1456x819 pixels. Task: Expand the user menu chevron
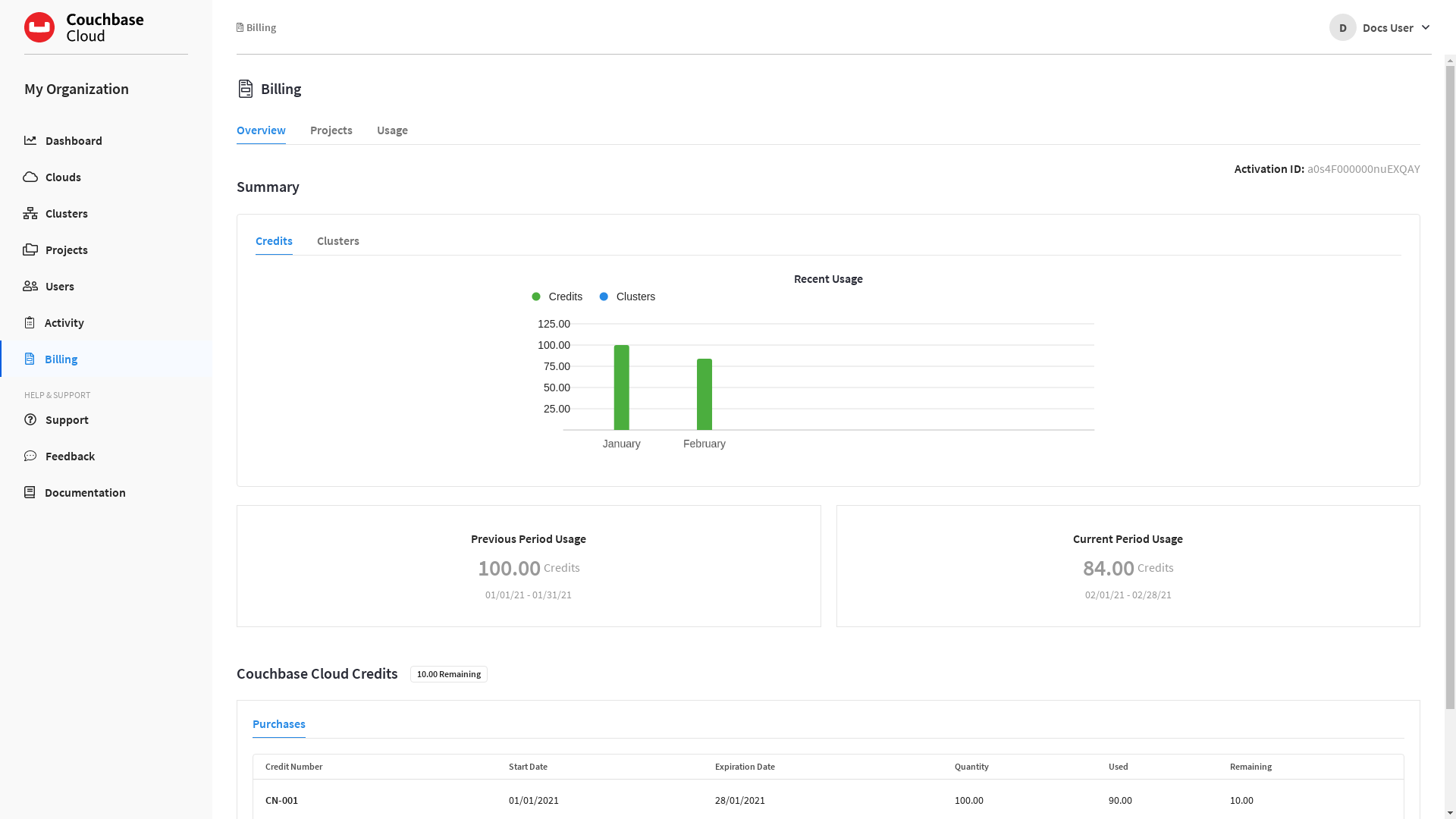pos(1426,27)
